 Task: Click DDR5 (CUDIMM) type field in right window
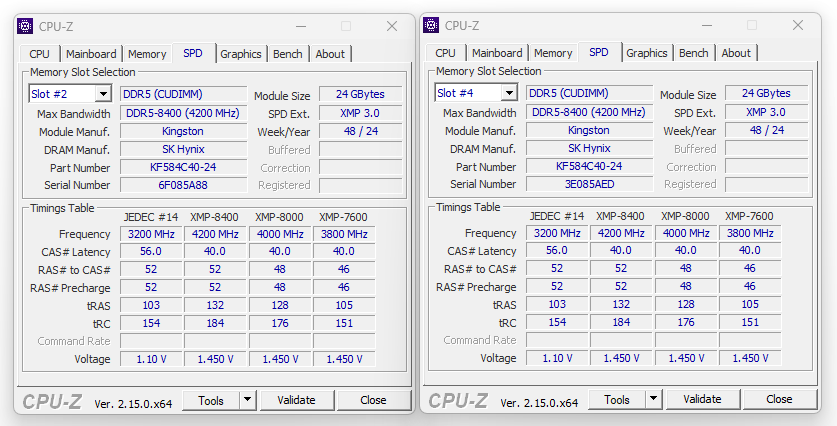click(589, 93)
